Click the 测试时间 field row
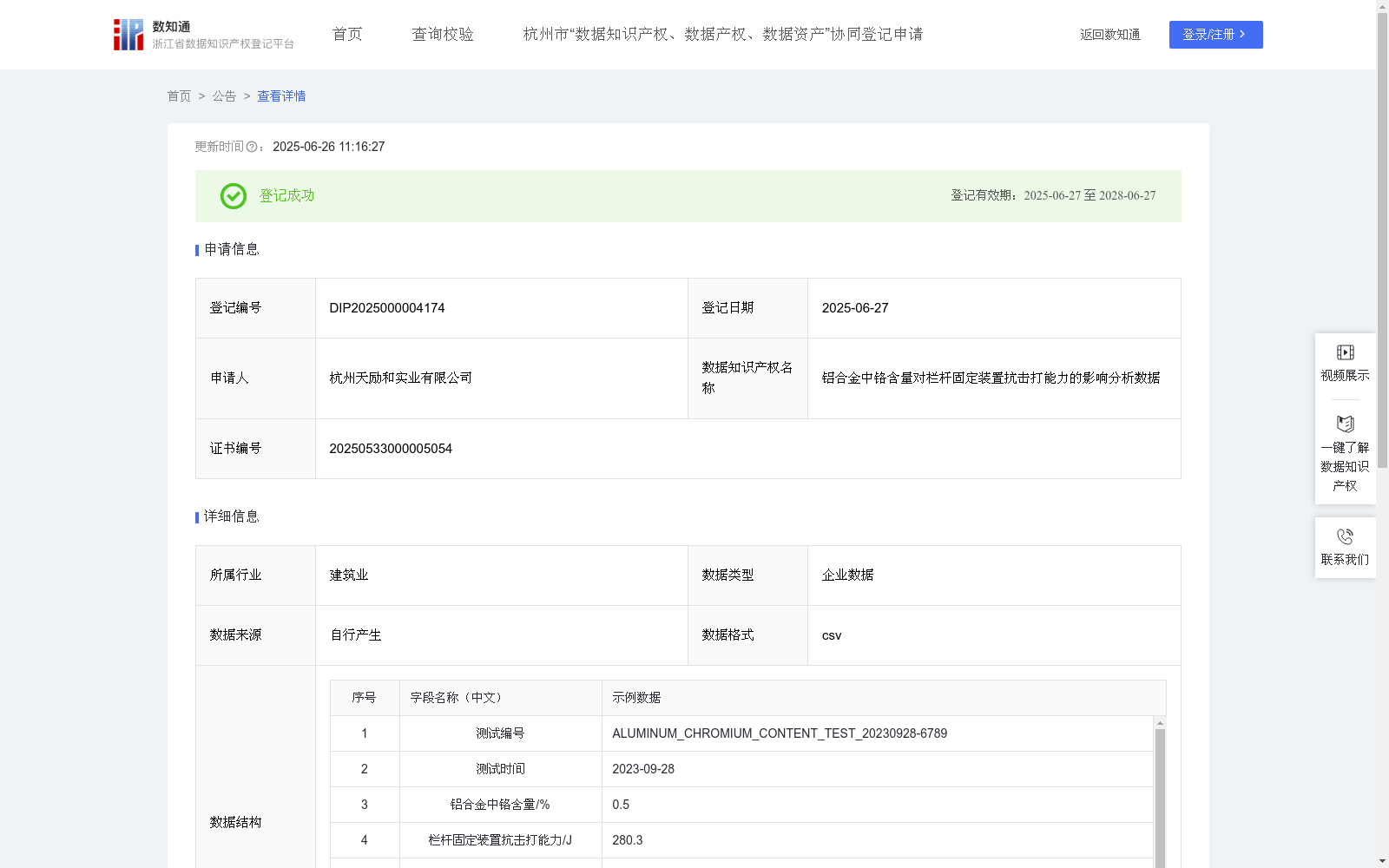The image size is (1389, 868). [742, 769]
